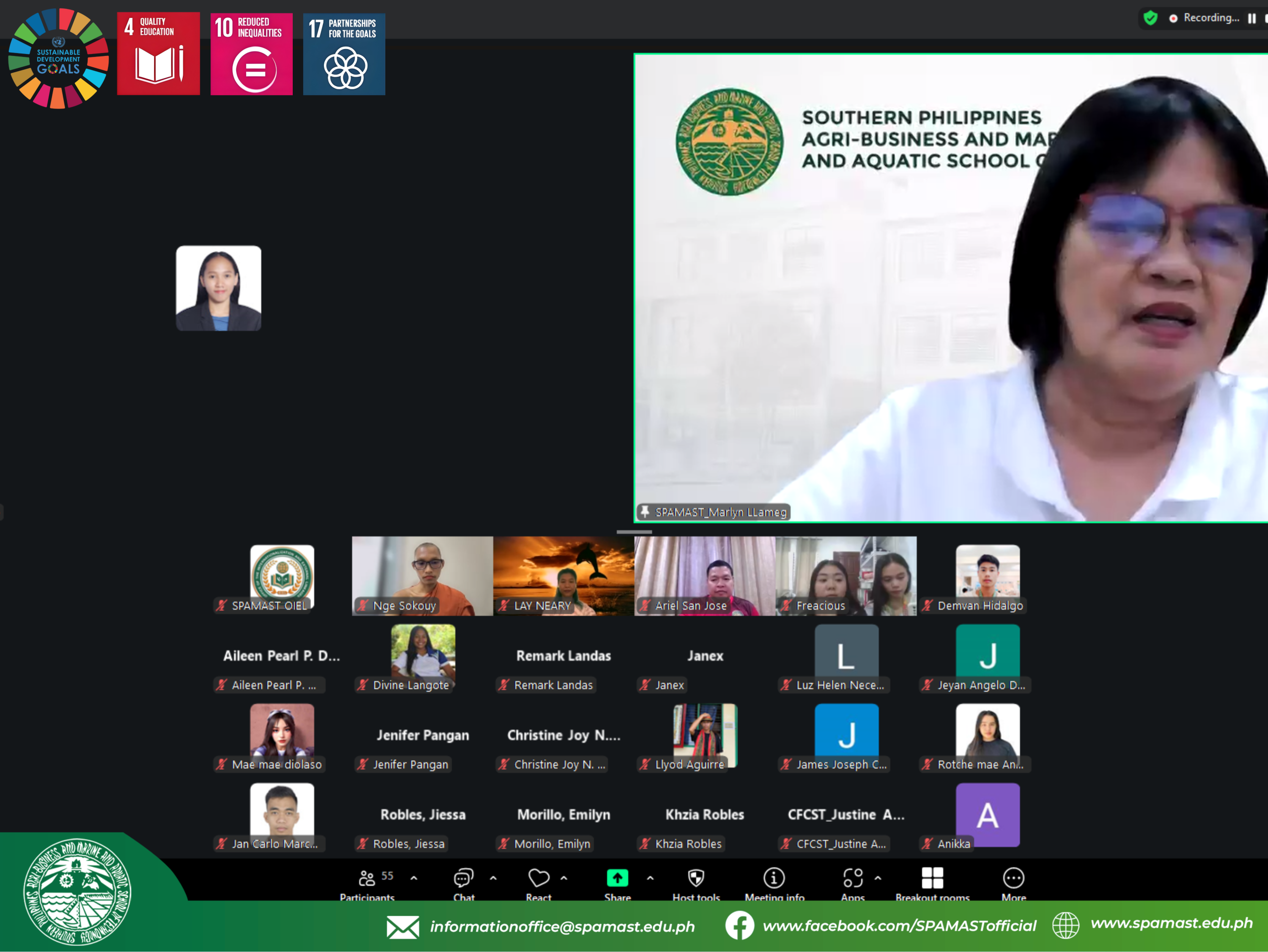The height and width of the screenshot is (952, 1268).
Task: Click the www.spamast.edu.ph website link
Action: point(1171,923)
